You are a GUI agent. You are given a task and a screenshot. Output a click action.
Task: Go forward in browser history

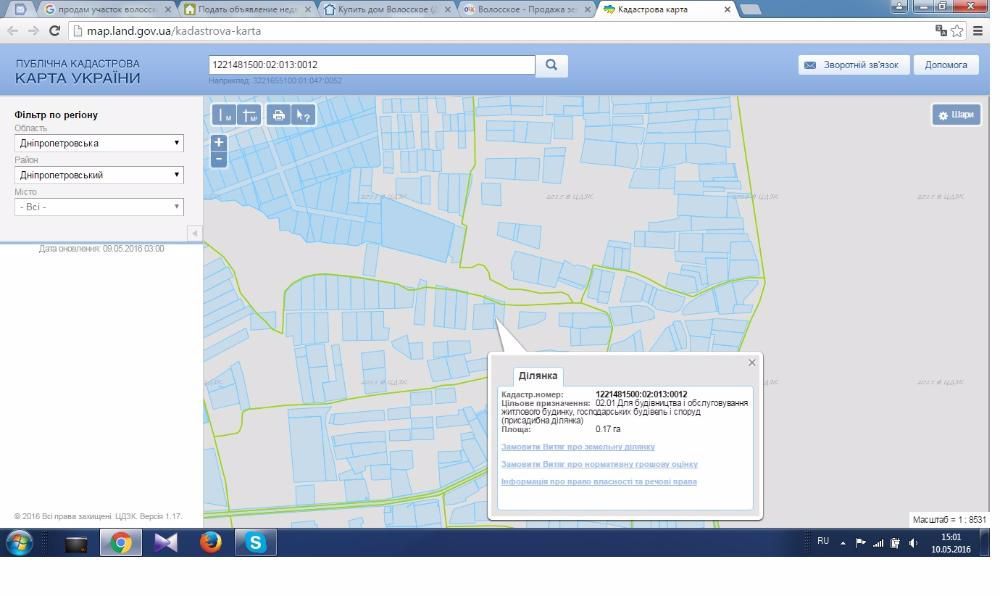(x=33, y=31)
